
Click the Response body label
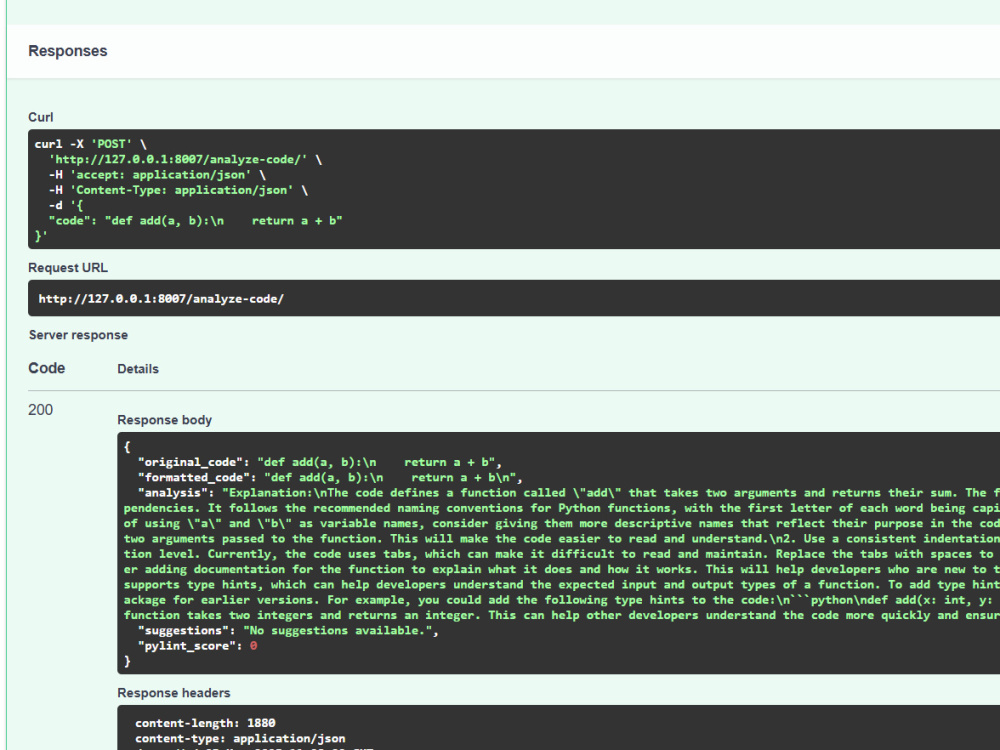coord(165,420)
